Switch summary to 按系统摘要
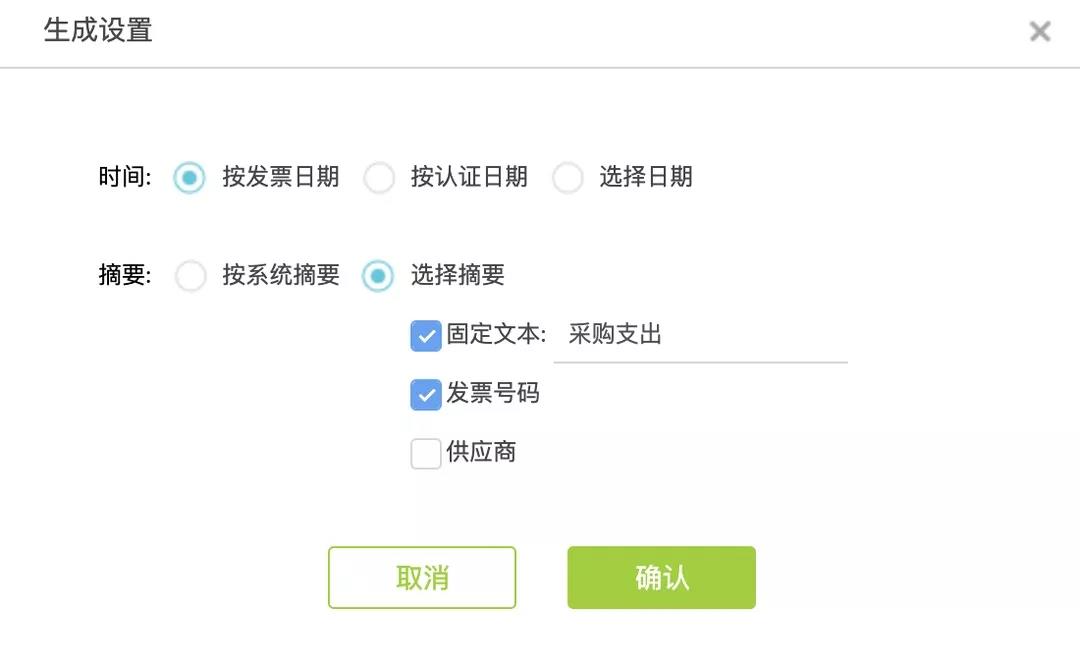The height and width of the screenshot is (668, 1080). click(x=190, y=275)
